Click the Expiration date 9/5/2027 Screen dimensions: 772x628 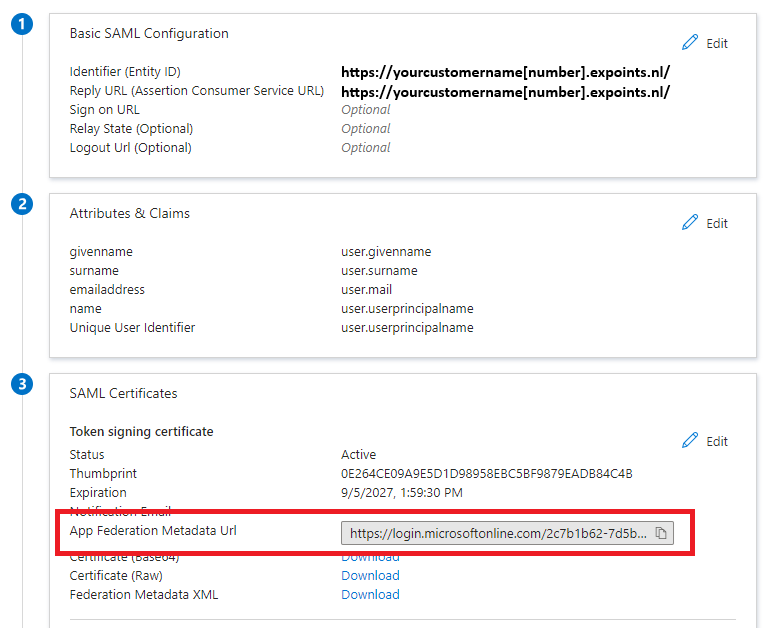(402, 493)
